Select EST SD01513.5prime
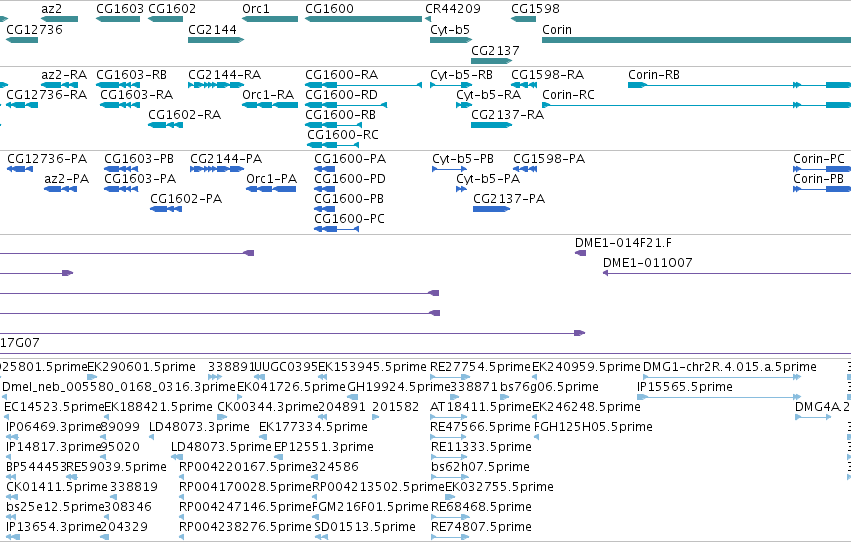This screenshot has height=542, width=851. (322, 537)
